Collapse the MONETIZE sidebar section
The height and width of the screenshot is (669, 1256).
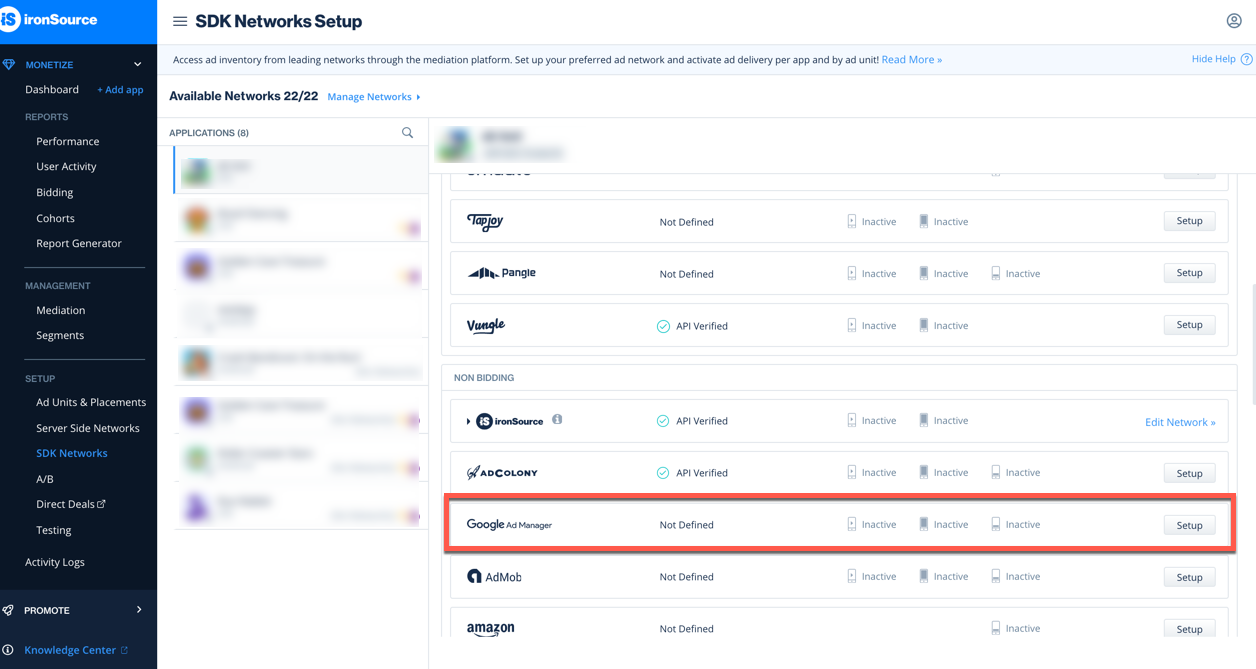(138, 63)
